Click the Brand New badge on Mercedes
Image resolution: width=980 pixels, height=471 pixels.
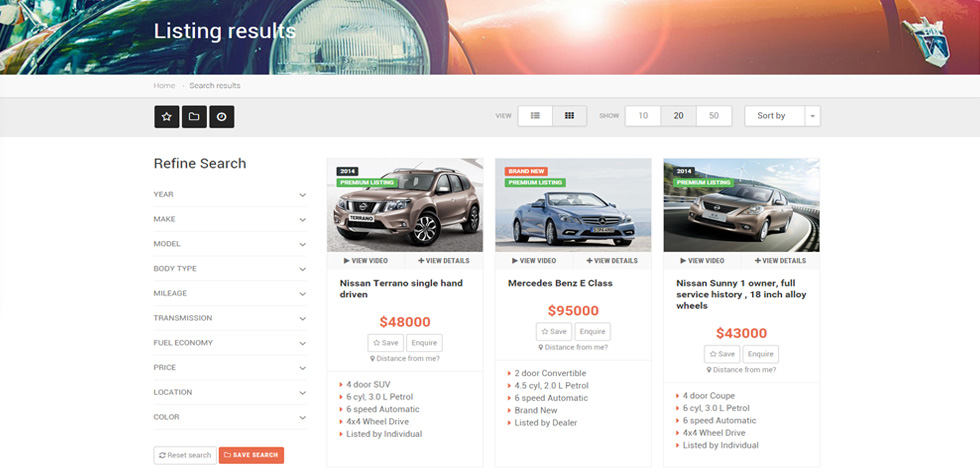pyautogui.click(x=526, y=171)
